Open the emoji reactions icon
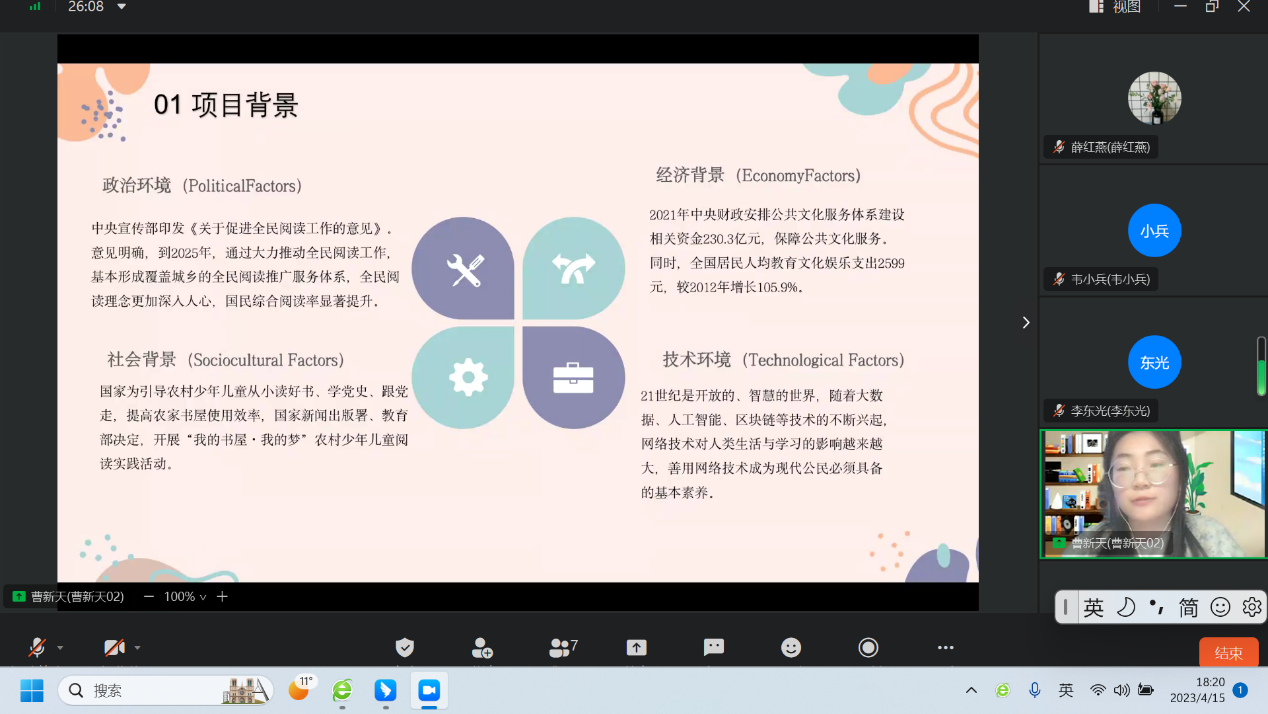Image resolution: width=1268 pixels, height=714 pixels. [x=791, y=648]
